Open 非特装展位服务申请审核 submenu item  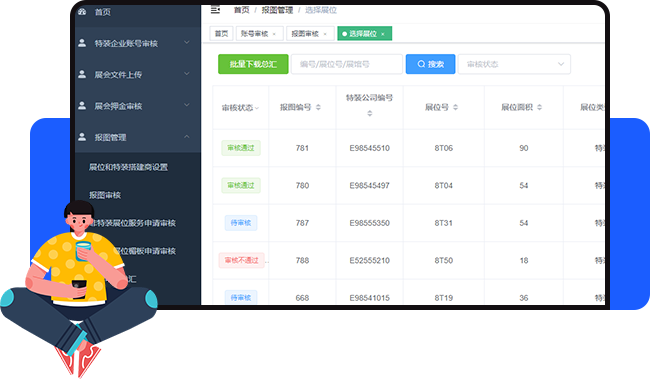[133, 223]
